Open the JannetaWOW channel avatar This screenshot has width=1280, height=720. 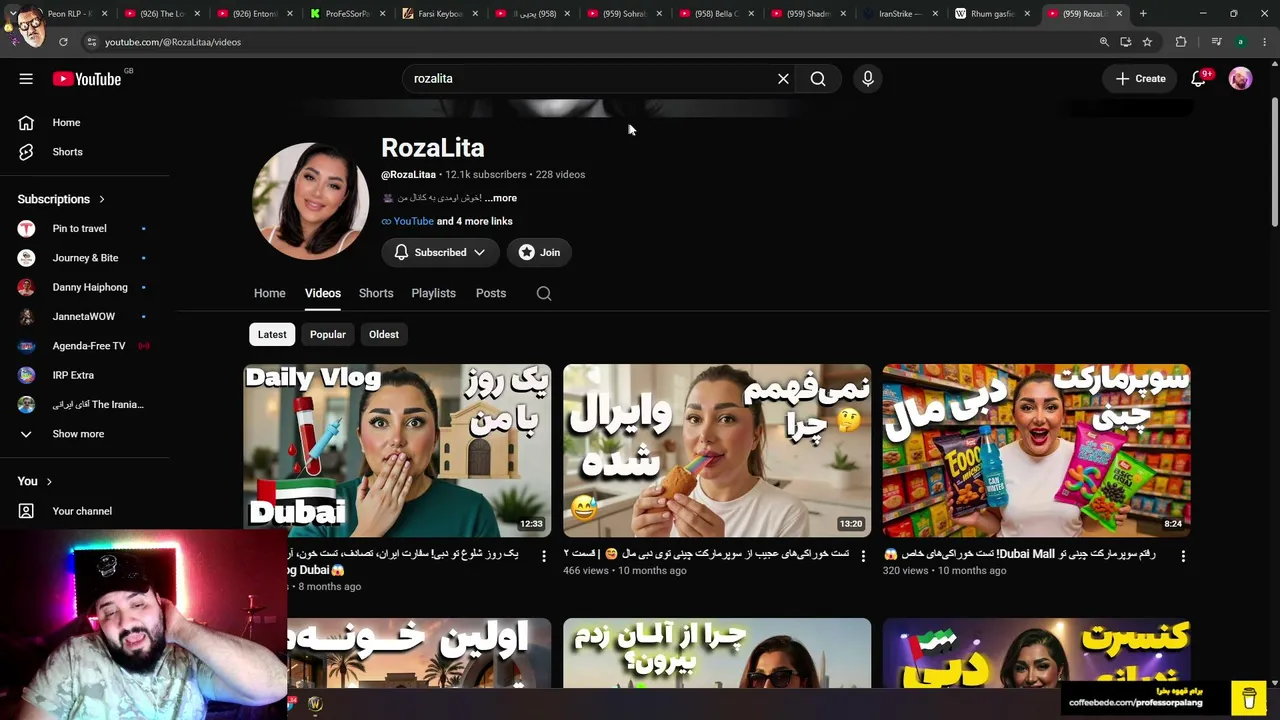27,316
